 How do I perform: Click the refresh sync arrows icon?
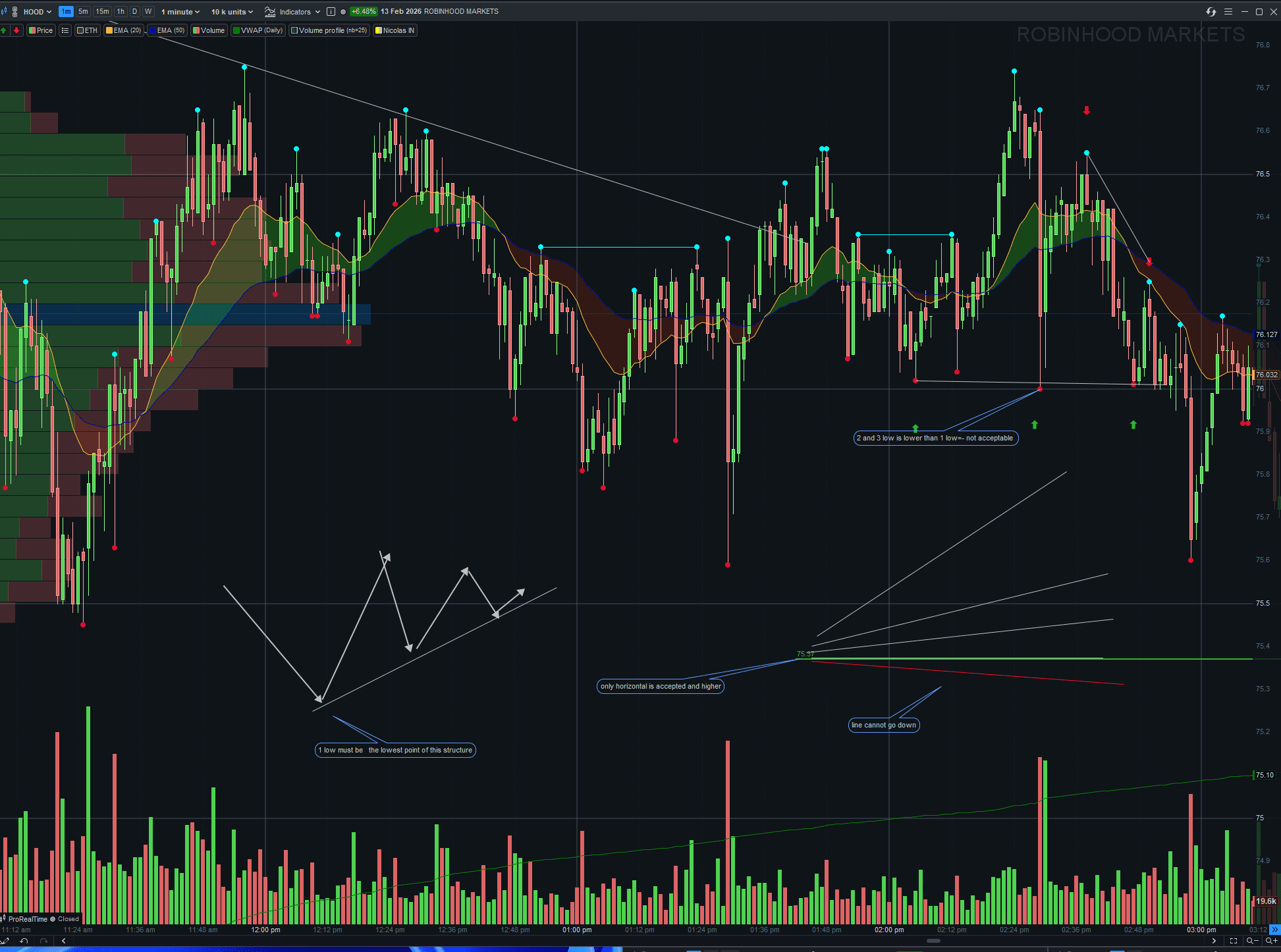pos(1211,11)
